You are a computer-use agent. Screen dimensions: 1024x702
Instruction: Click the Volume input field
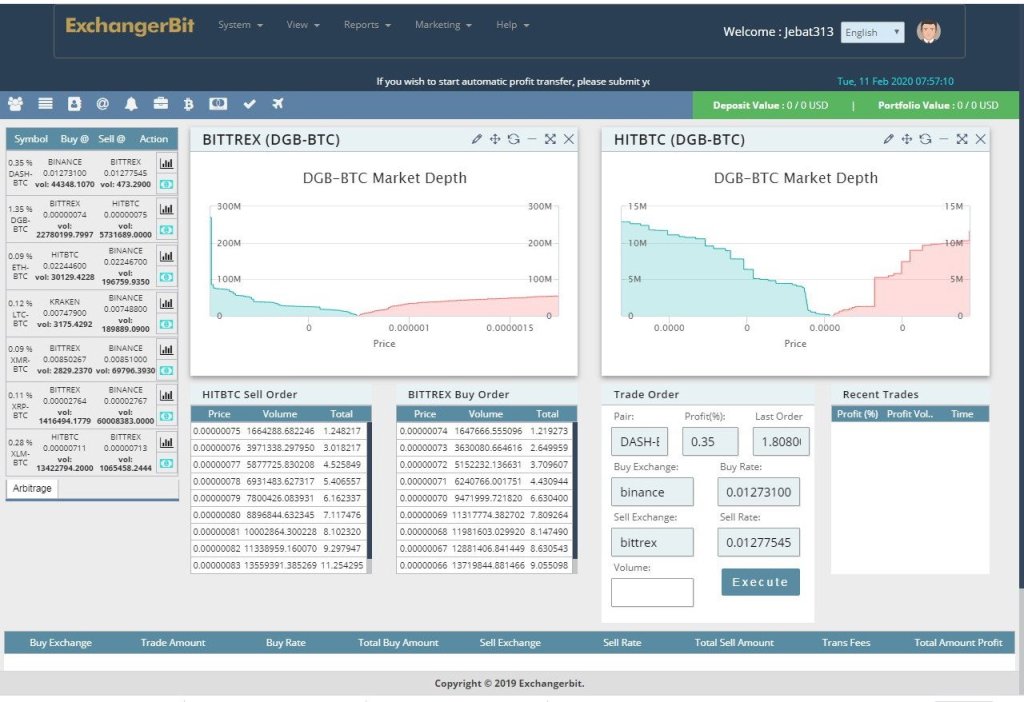coord(651,592)
